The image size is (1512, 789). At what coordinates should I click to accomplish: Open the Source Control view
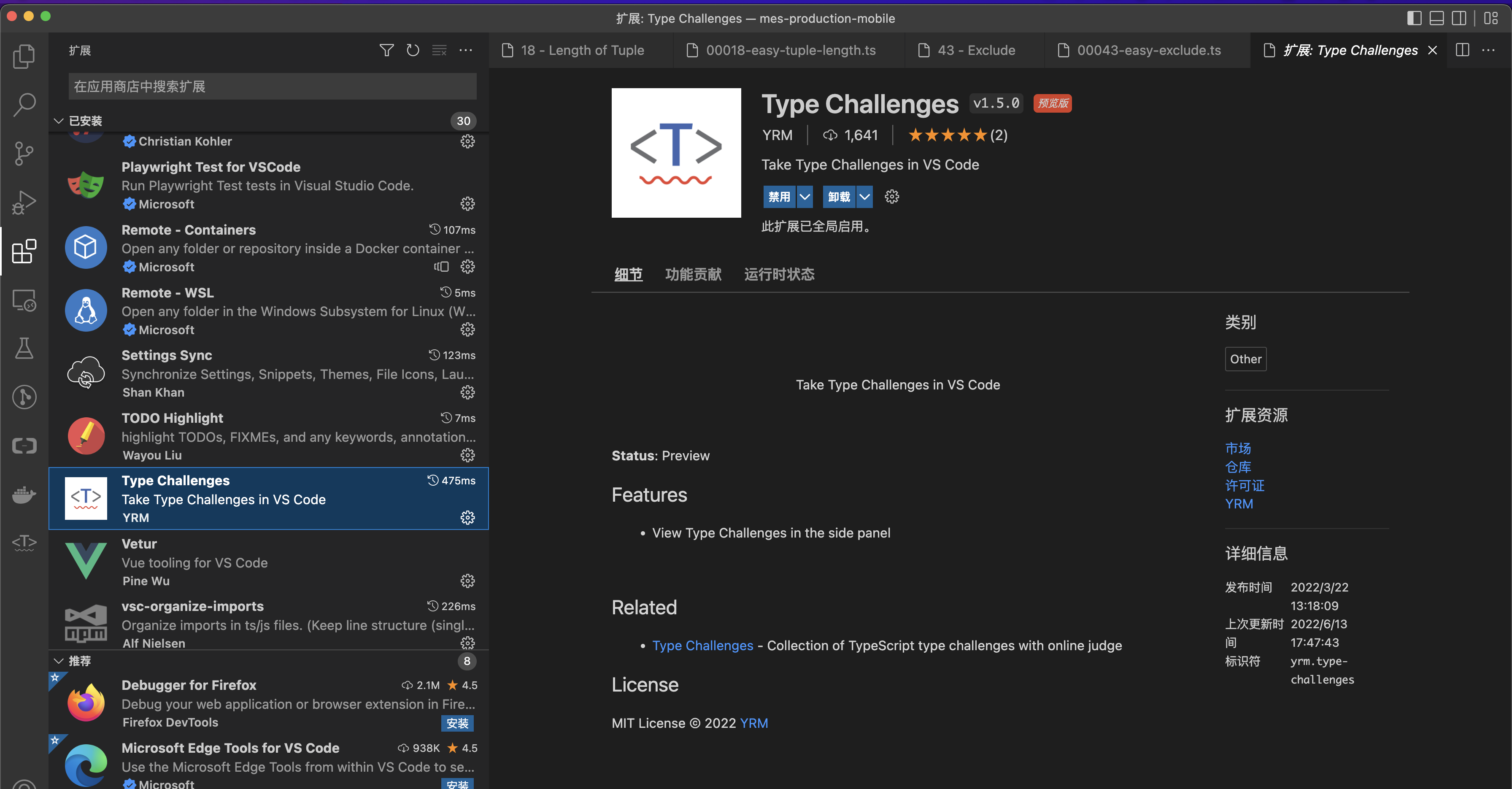point(24,153)
